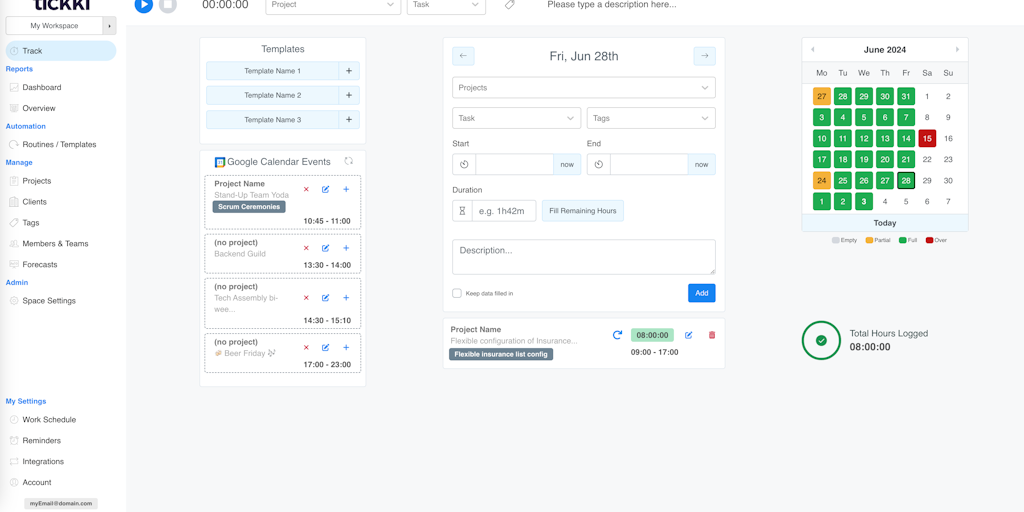Image resolution: width=1024 pixels, height=512 pixels.
Task: Select orange day 24 in calendar
Action: pyautogui.click(x=822, y=180)
